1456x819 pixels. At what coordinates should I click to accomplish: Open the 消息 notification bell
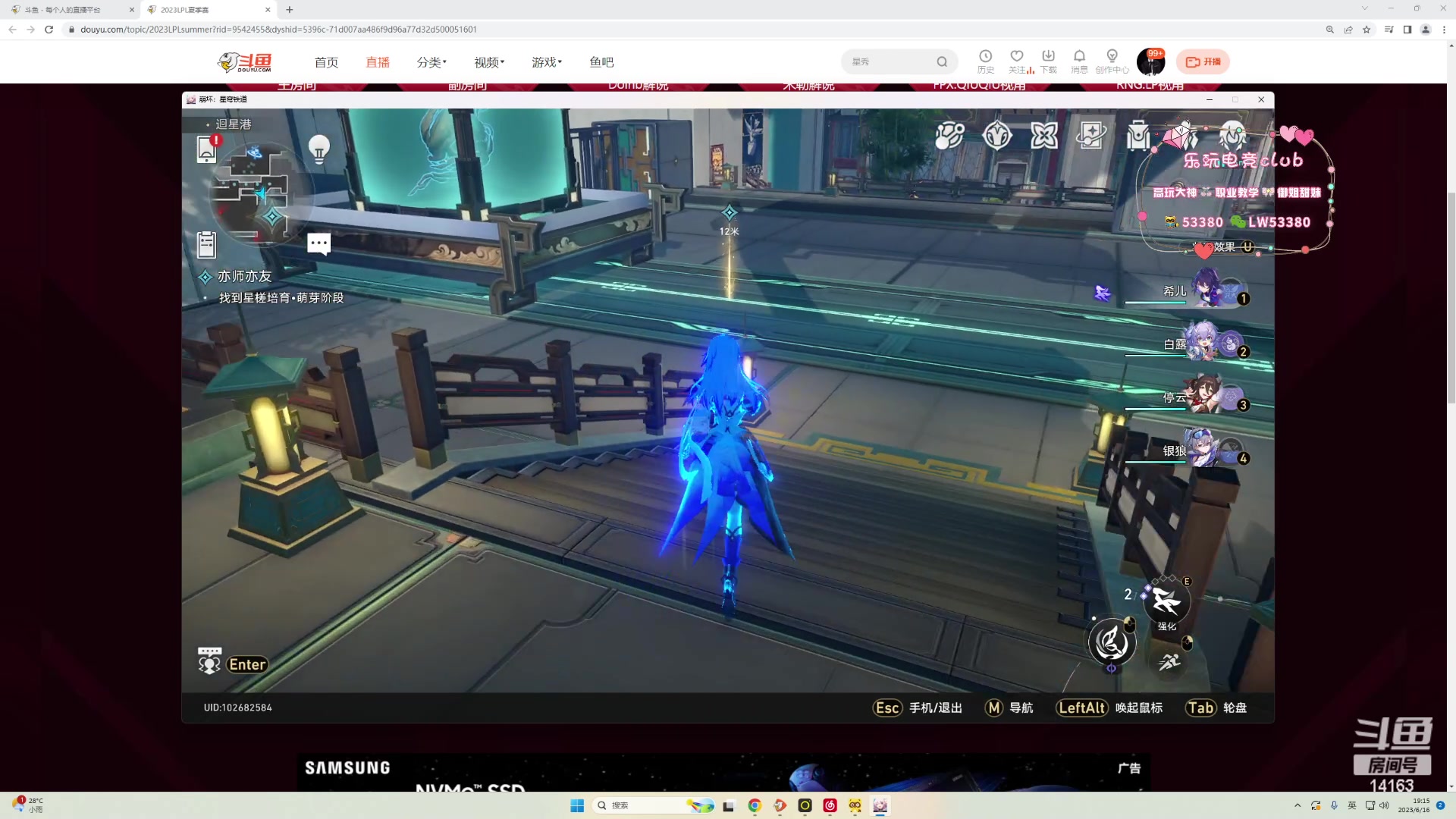click(1079, 57)
